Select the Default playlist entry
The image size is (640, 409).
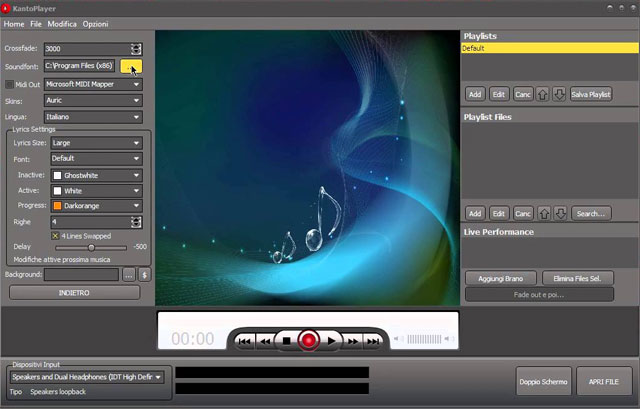point(548,47)
